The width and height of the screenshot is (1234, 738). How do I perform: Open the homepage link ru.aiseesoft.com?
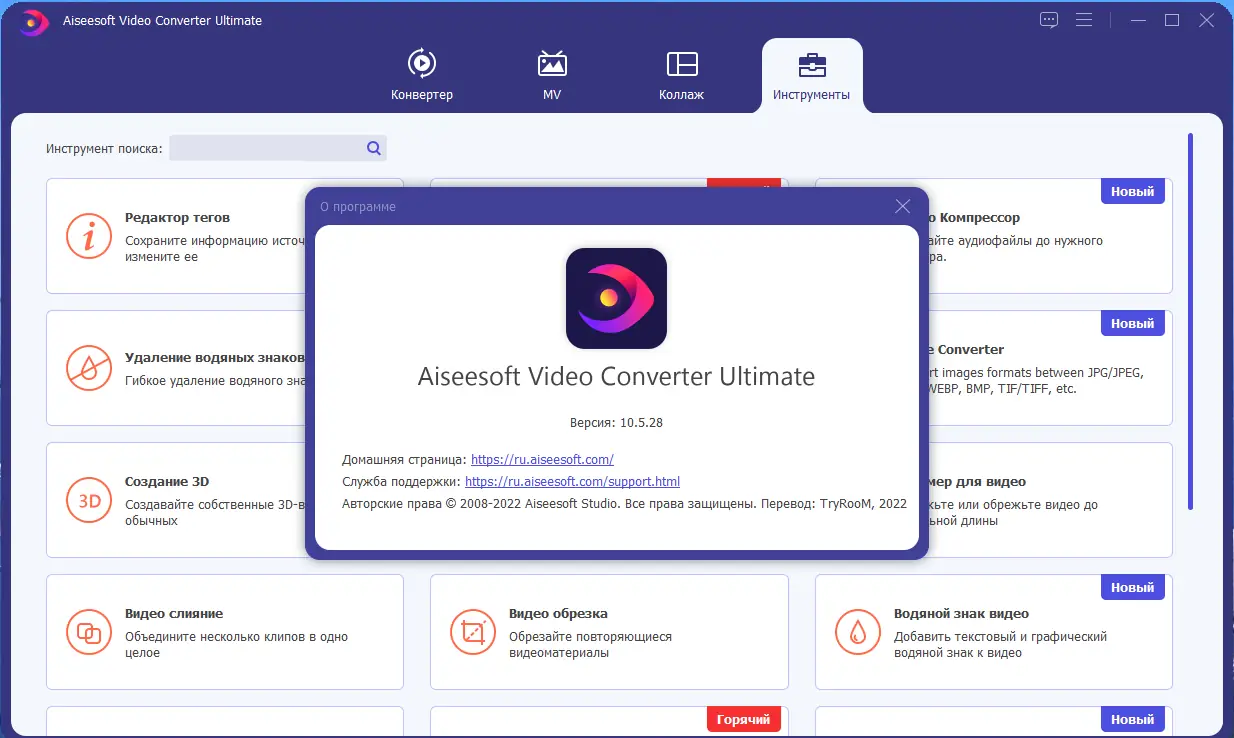point(543,459)
